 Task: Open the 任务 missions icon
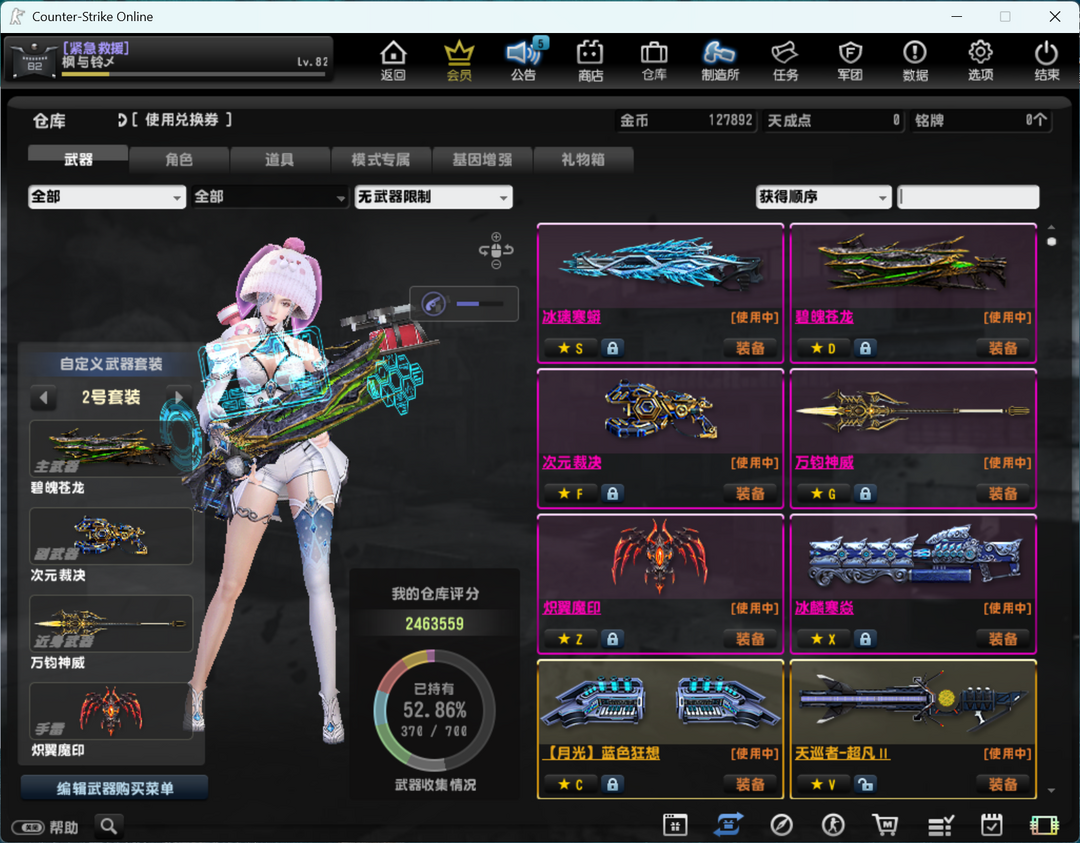pyautogui.click(x=785, y=61)
